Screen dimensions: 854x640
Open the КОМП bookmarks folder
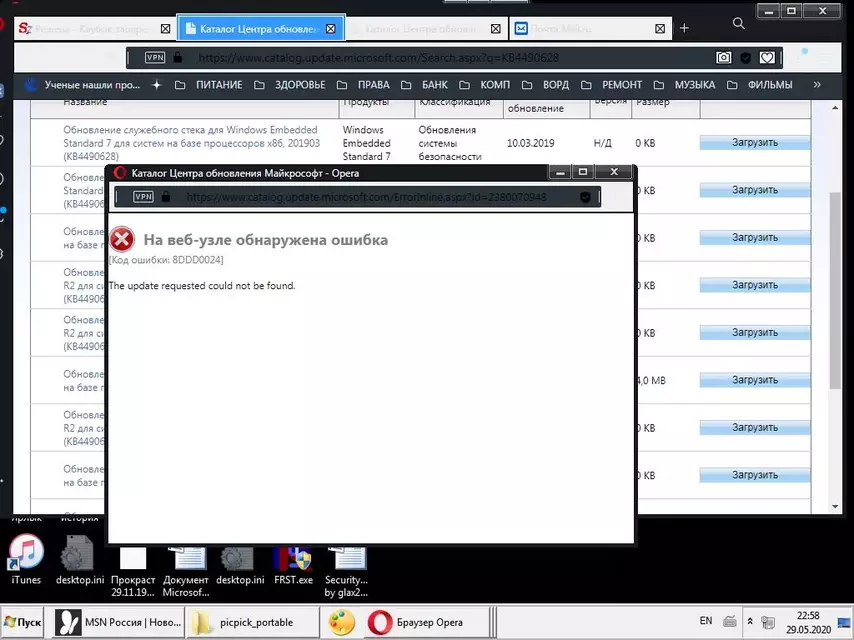[x=485, y=85]
